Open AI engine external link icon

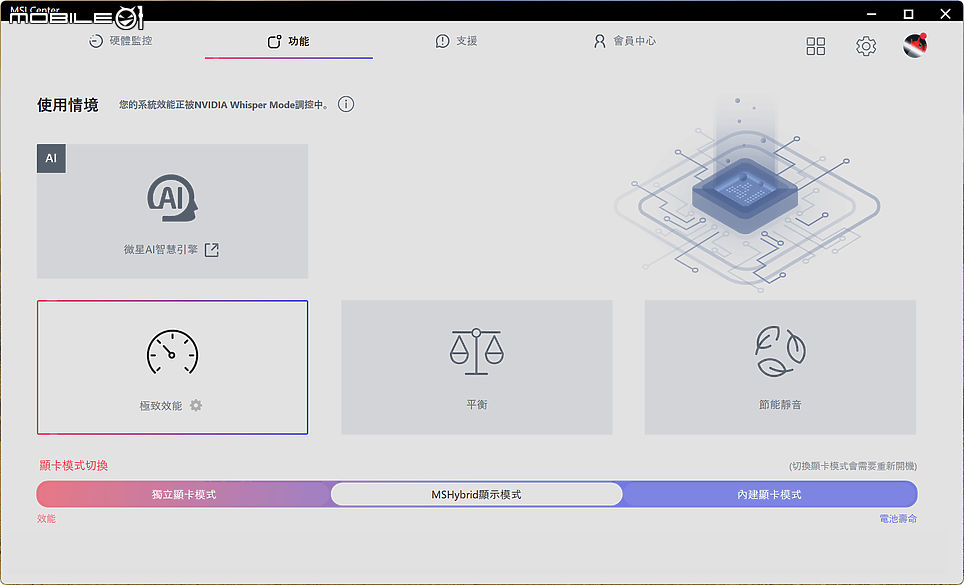[211, 250]
